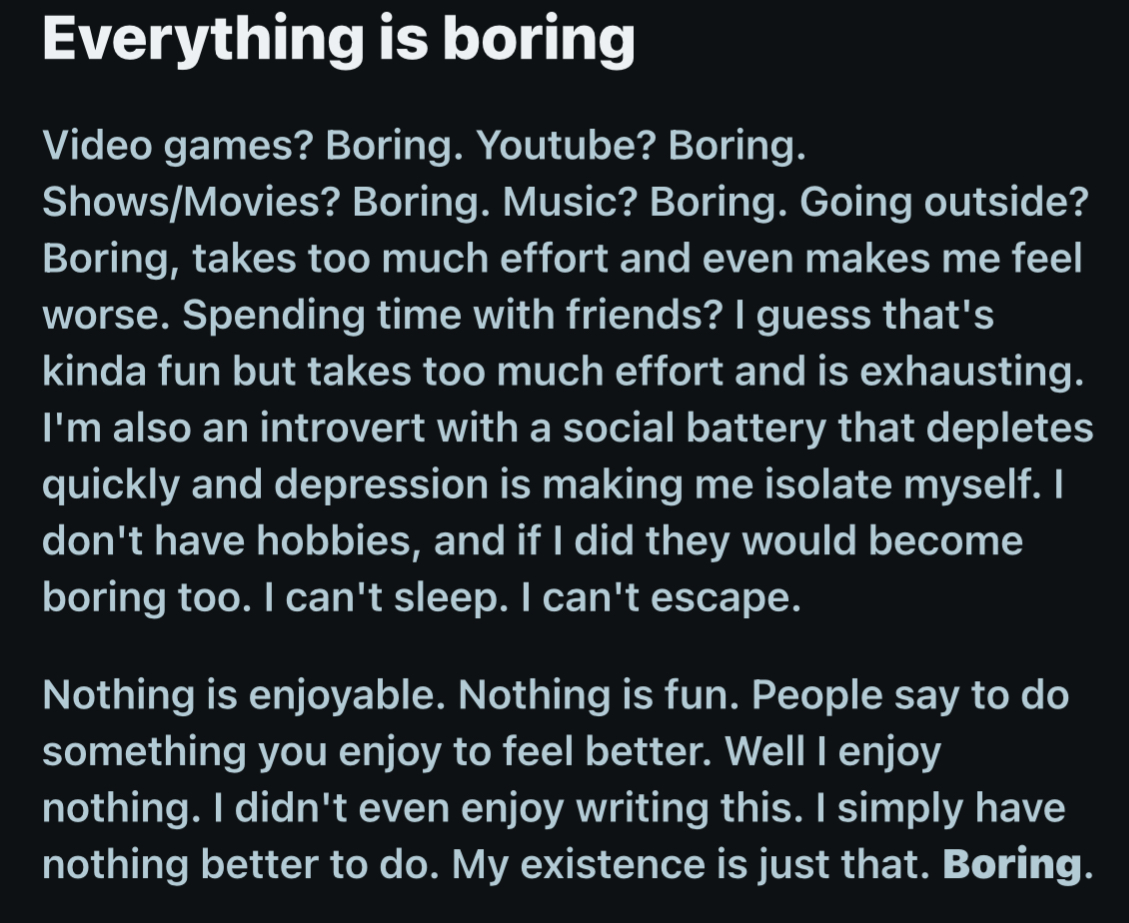Click the phrase 'Going outside?'
The width and height of the screenshot is (1129, 923).
[x=943, y=203]
